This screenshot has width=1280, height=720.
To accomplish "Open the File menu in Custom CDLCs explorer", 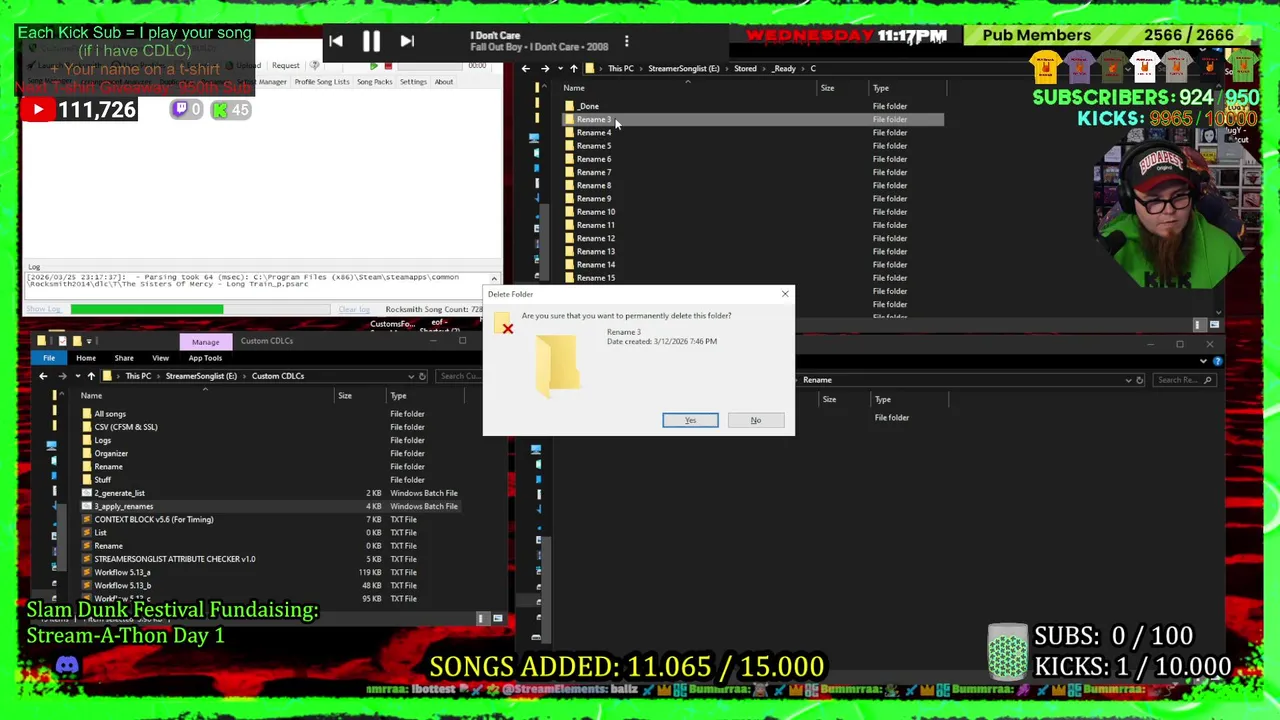I will (x=49, y=358).
